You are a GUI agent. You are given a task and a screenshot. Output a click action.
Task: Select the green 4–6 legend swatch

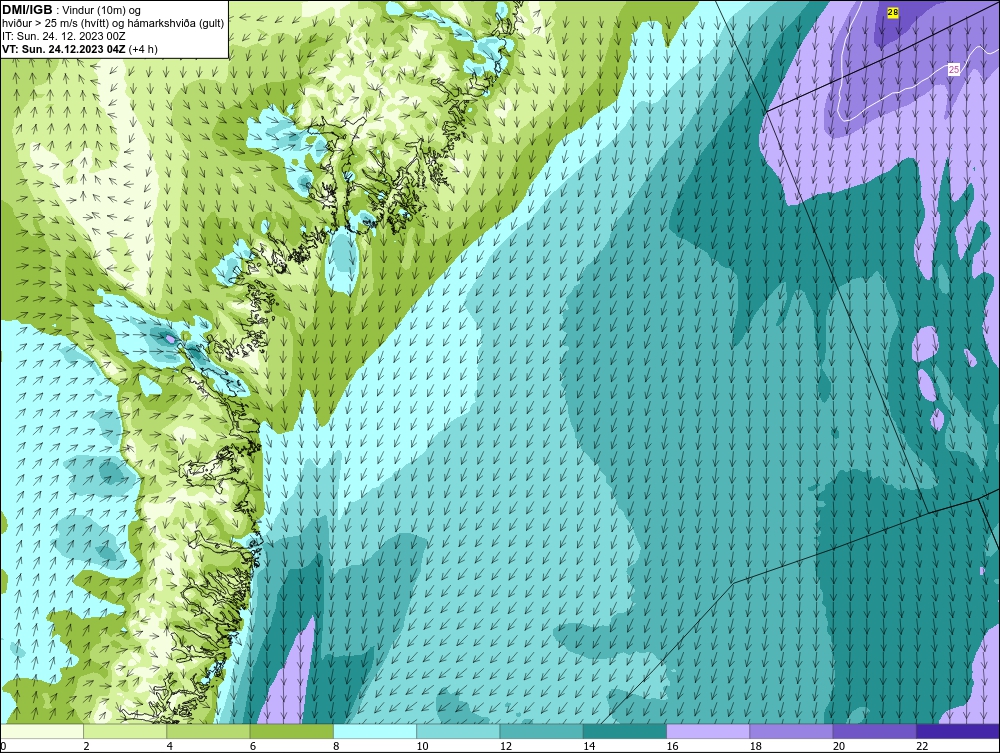pyautogui.click(x=208, y=731)
